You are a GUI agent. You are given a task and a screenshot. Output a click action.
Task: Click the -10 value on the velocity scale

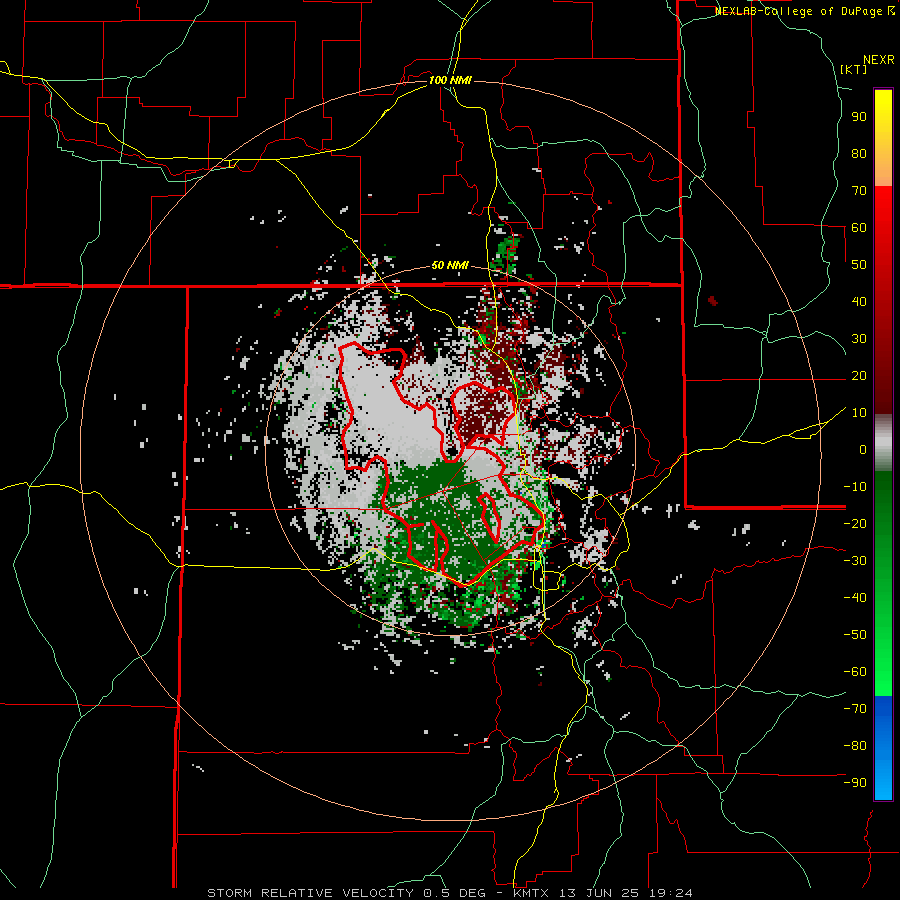(855, 487)
